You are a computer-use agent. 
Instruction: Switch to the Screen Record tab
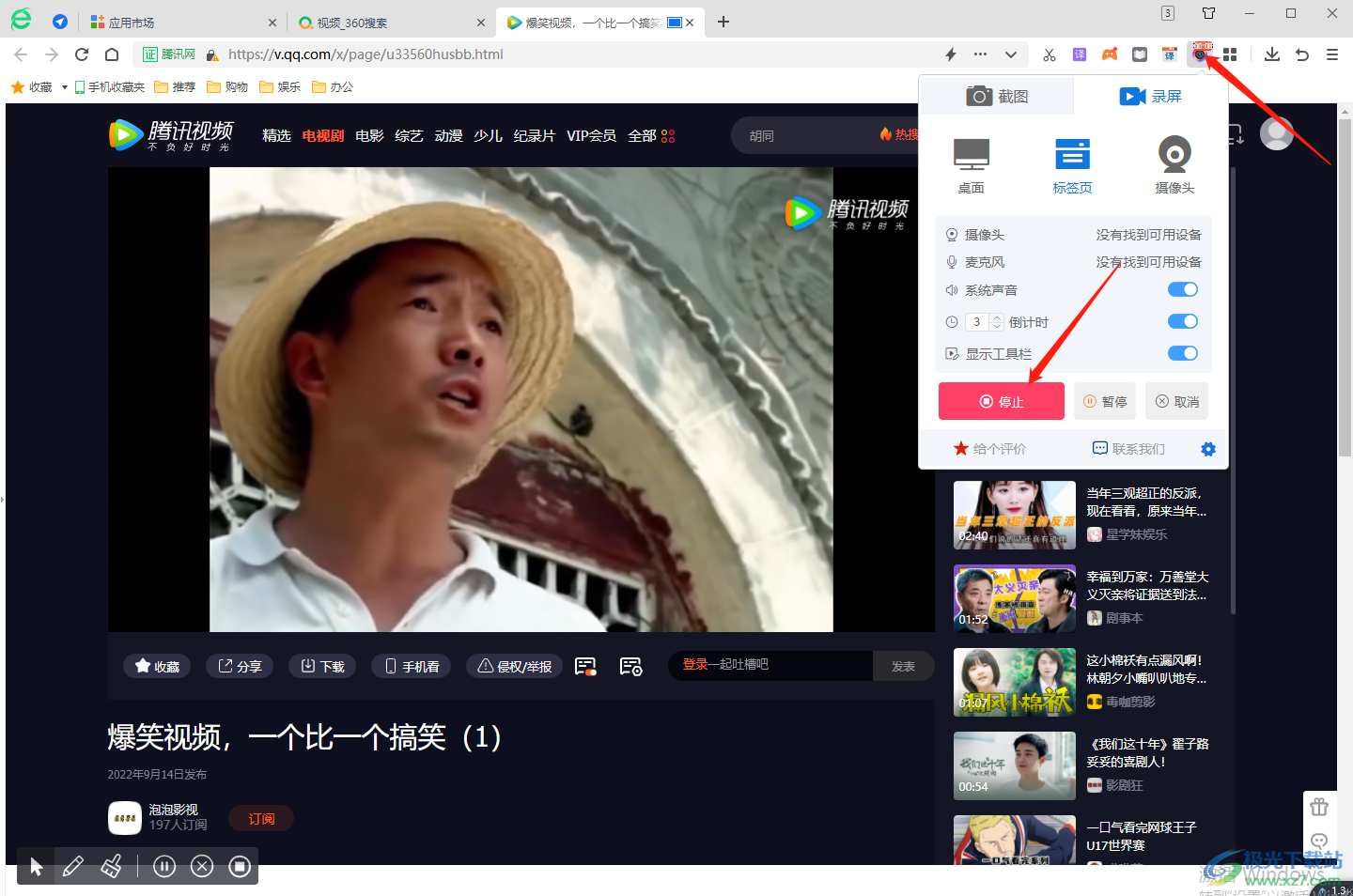click(1150, 96)
